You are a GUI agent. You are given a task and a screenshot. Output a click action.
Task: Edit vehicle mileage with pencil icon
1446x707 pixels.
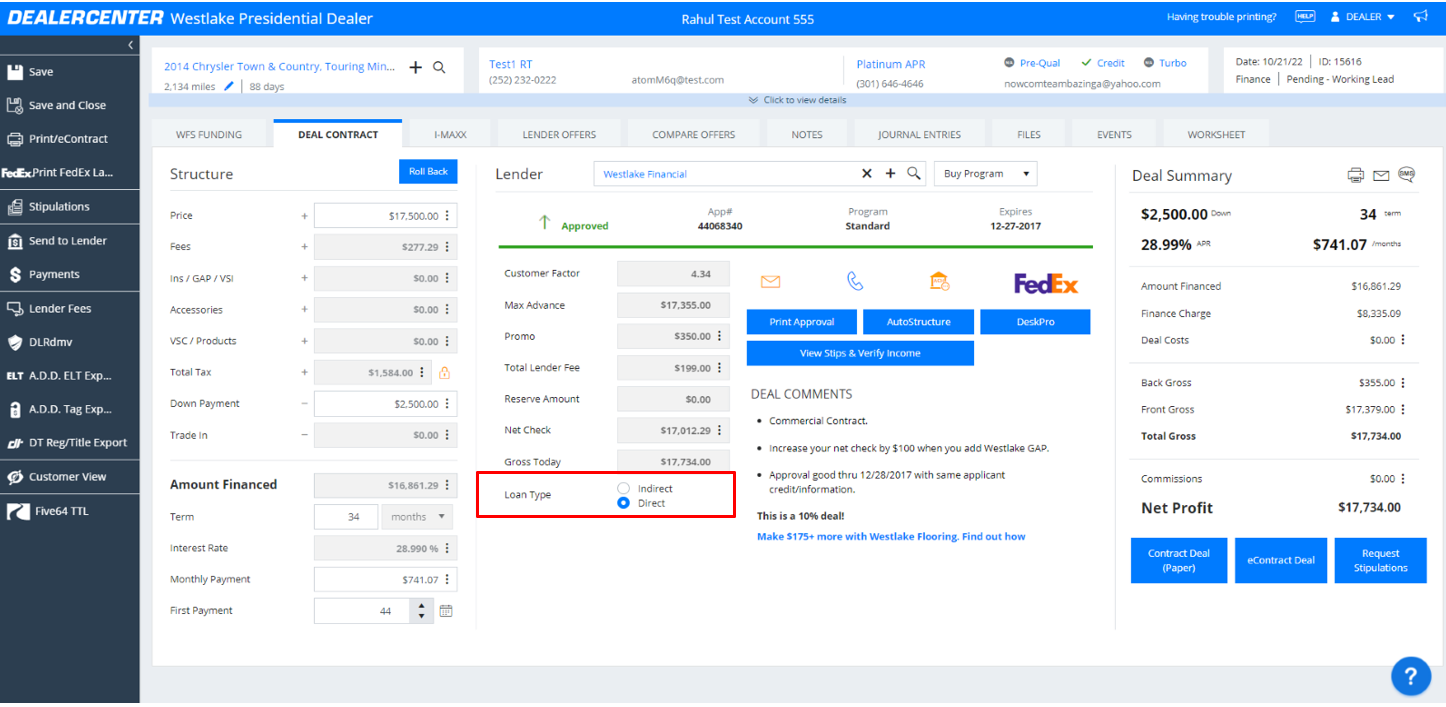[229, 86]
